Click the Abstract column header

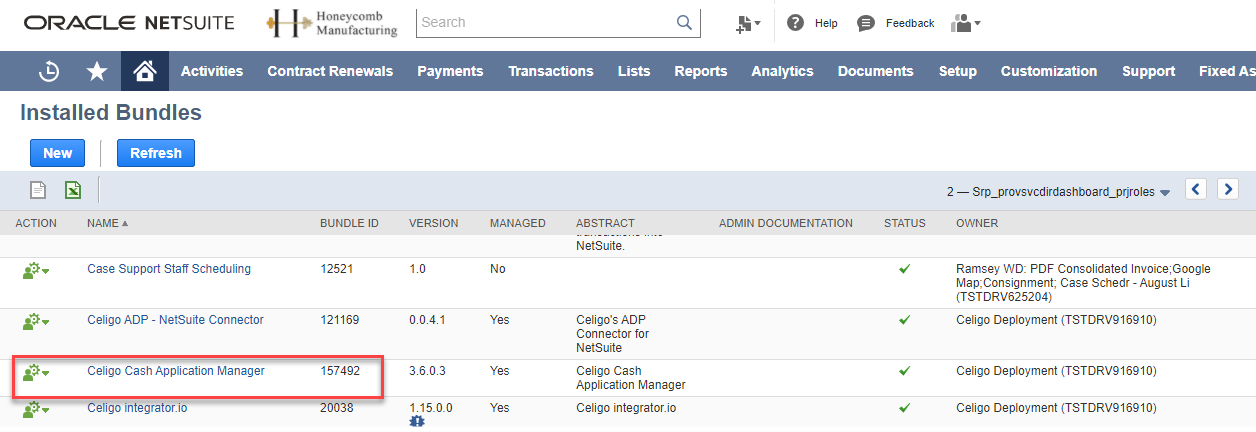click(605, 223)
